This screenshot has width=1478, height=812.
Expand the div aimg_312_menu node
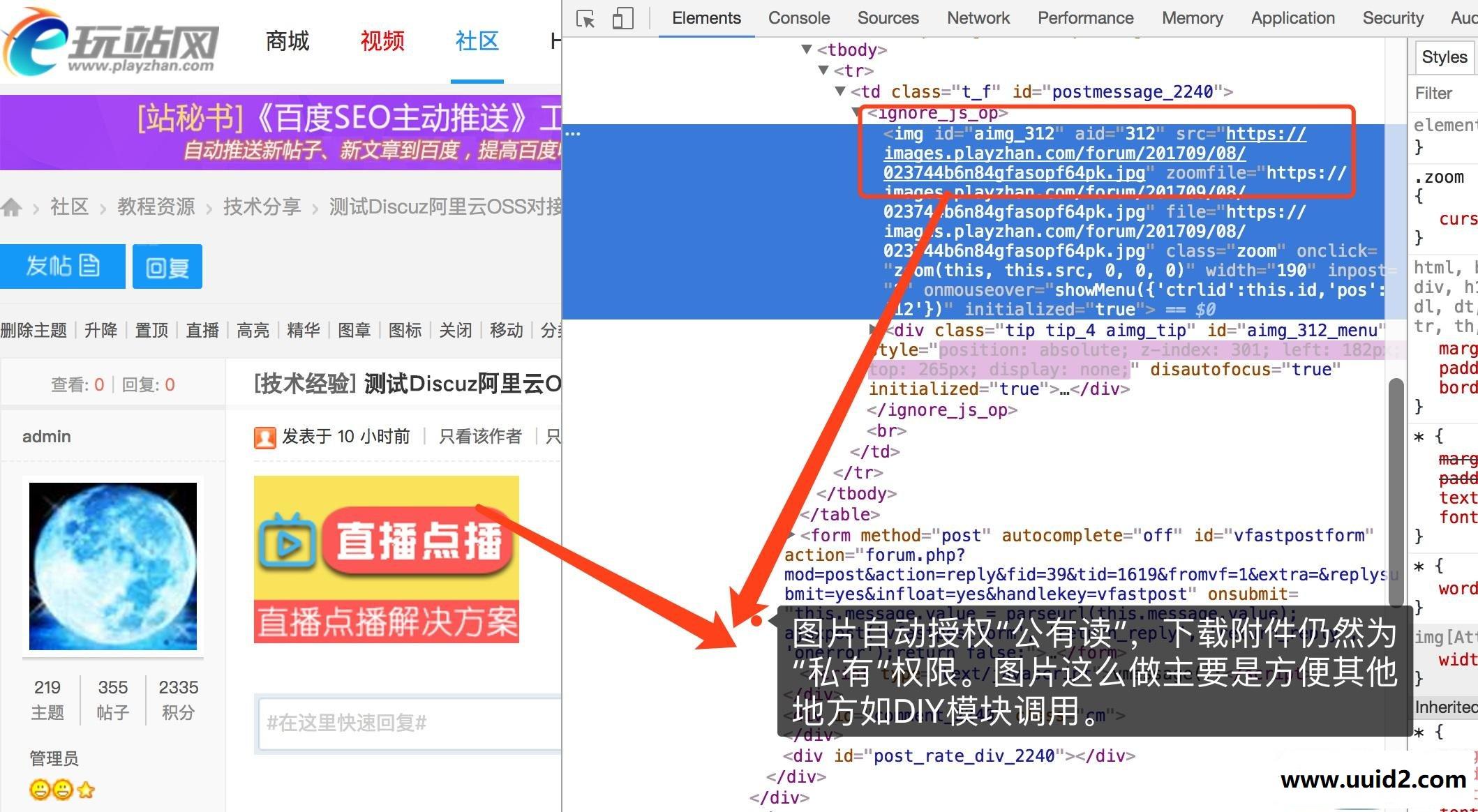tap(872, 329)
